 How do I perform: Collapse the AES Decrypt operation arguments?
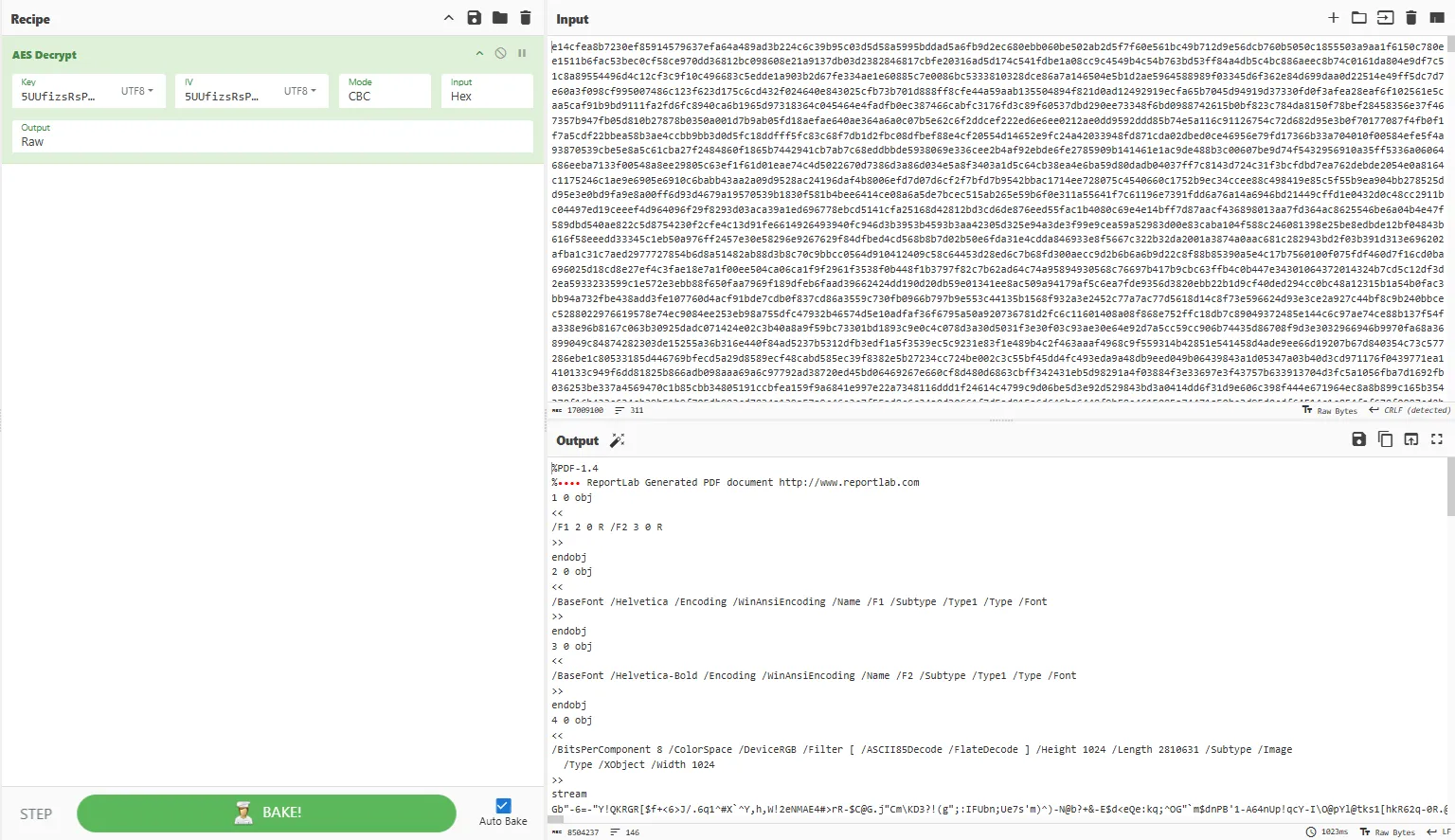(x=479, y=54)
